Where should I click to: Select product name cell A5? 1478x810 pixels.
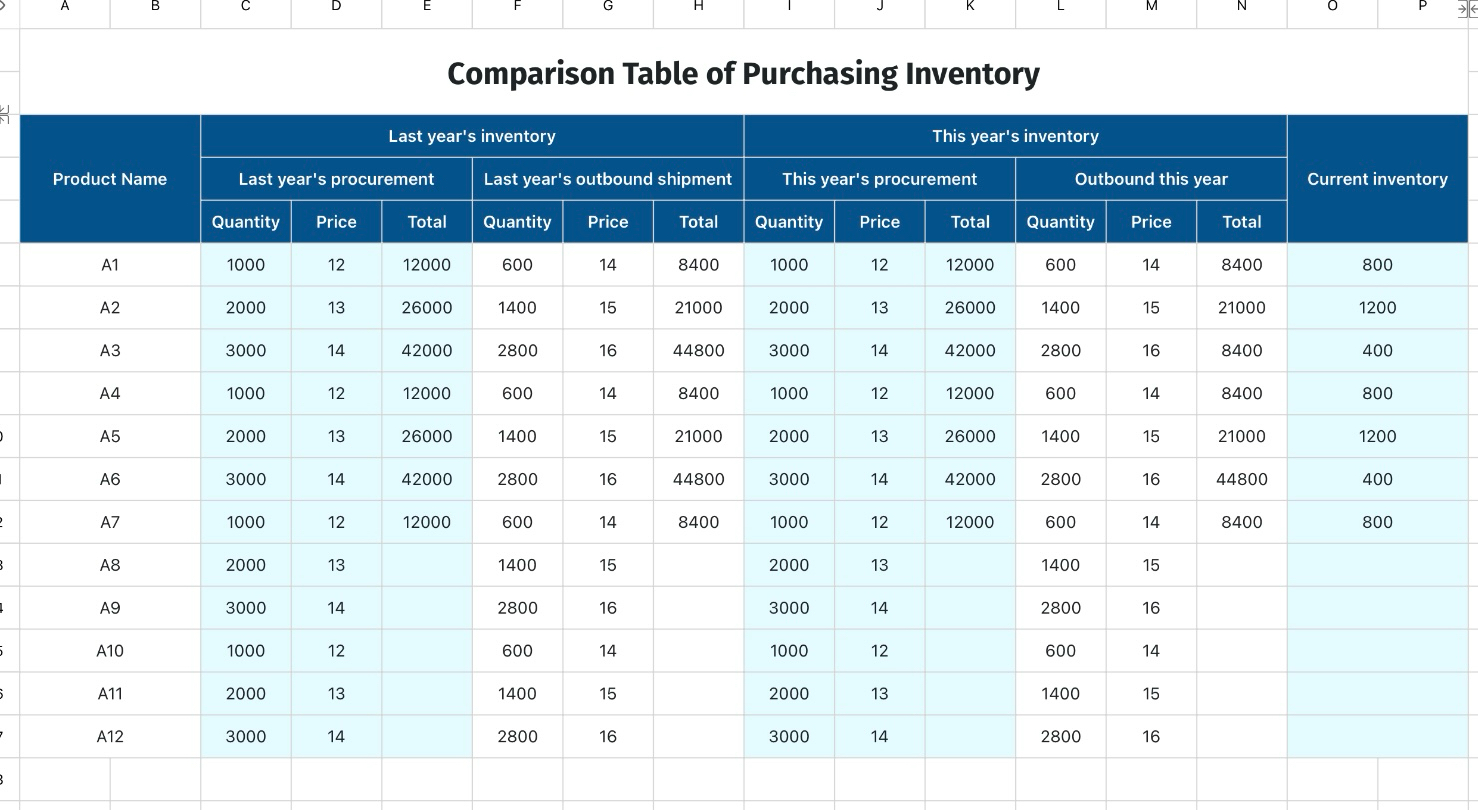110,437
